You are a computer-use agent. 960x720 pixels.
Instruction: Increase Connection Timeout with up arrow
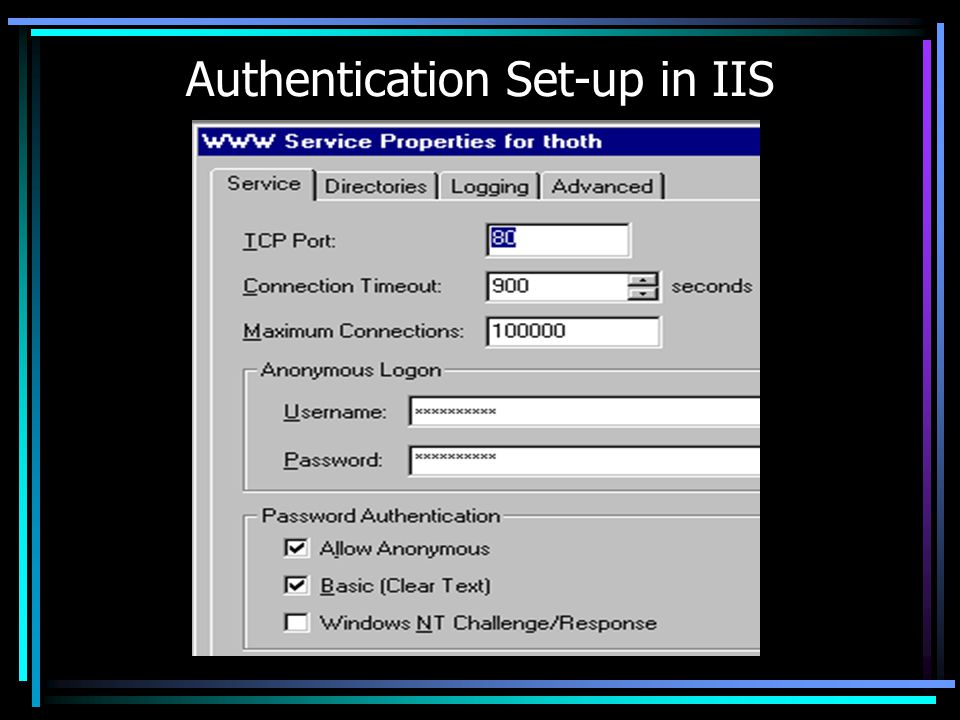[x=643, y=280]
